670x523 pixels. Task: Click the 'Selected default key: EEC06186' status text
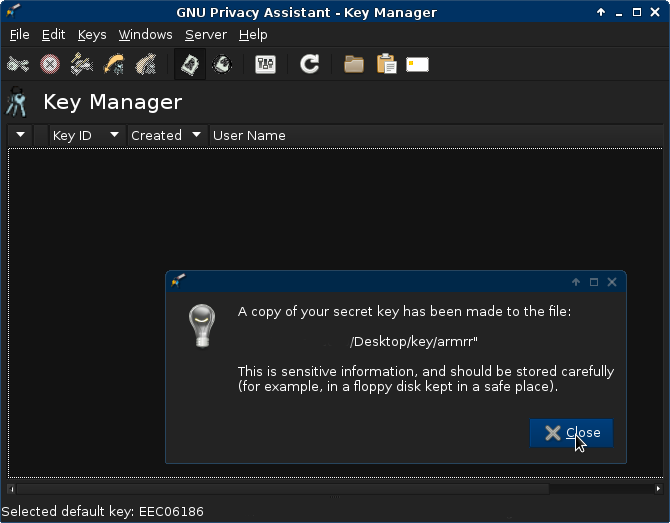tap(103, 511)
